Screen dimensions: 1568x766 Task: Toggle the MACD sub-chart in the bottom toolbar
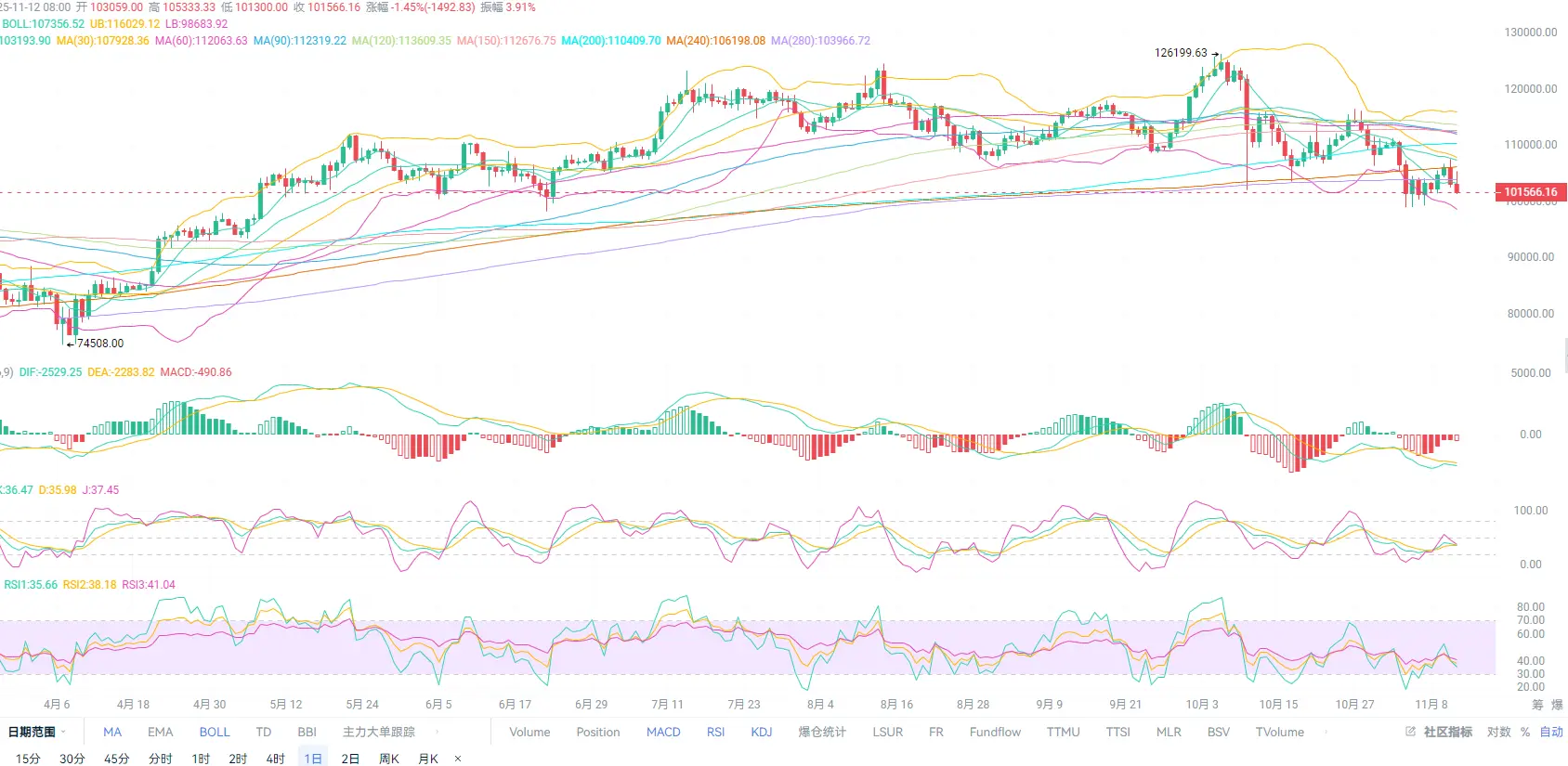(x=663, y=732)
